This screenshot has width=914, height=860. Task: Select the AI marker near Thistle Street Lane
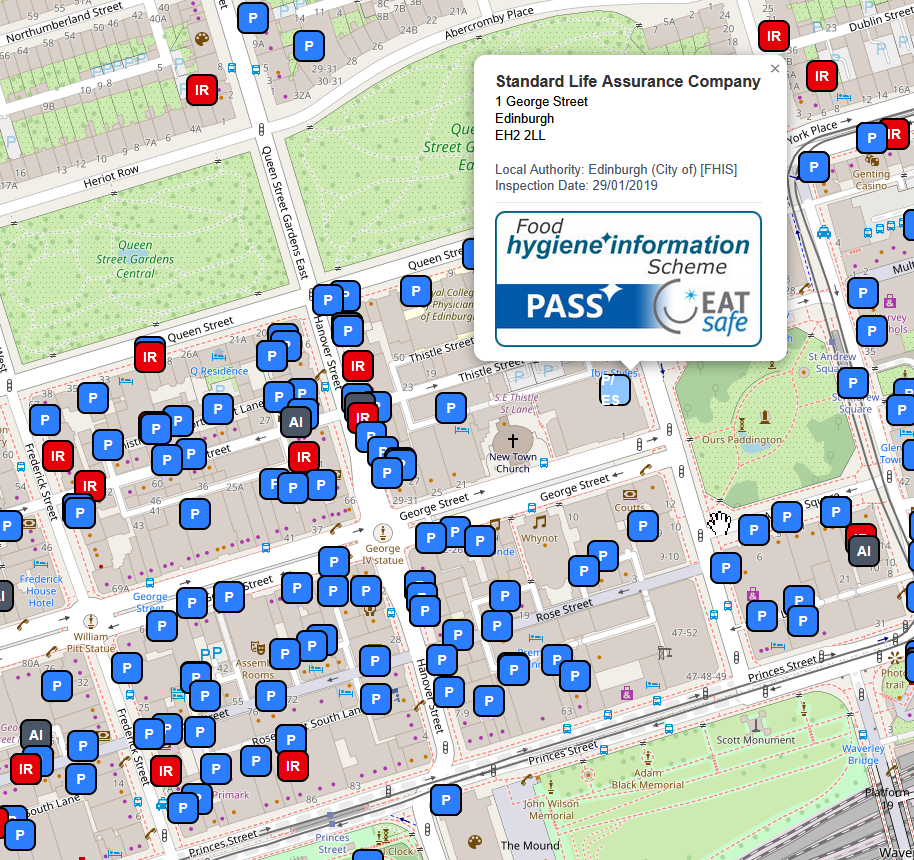click(296, 422)
